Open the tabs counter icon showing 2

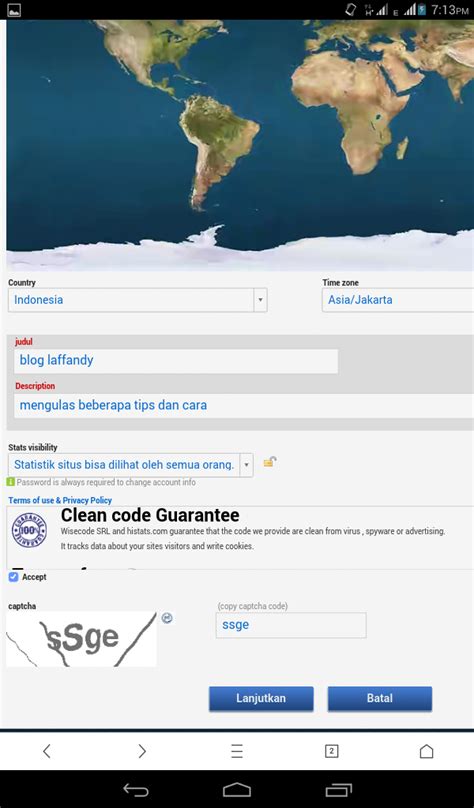tap(332, 751)
